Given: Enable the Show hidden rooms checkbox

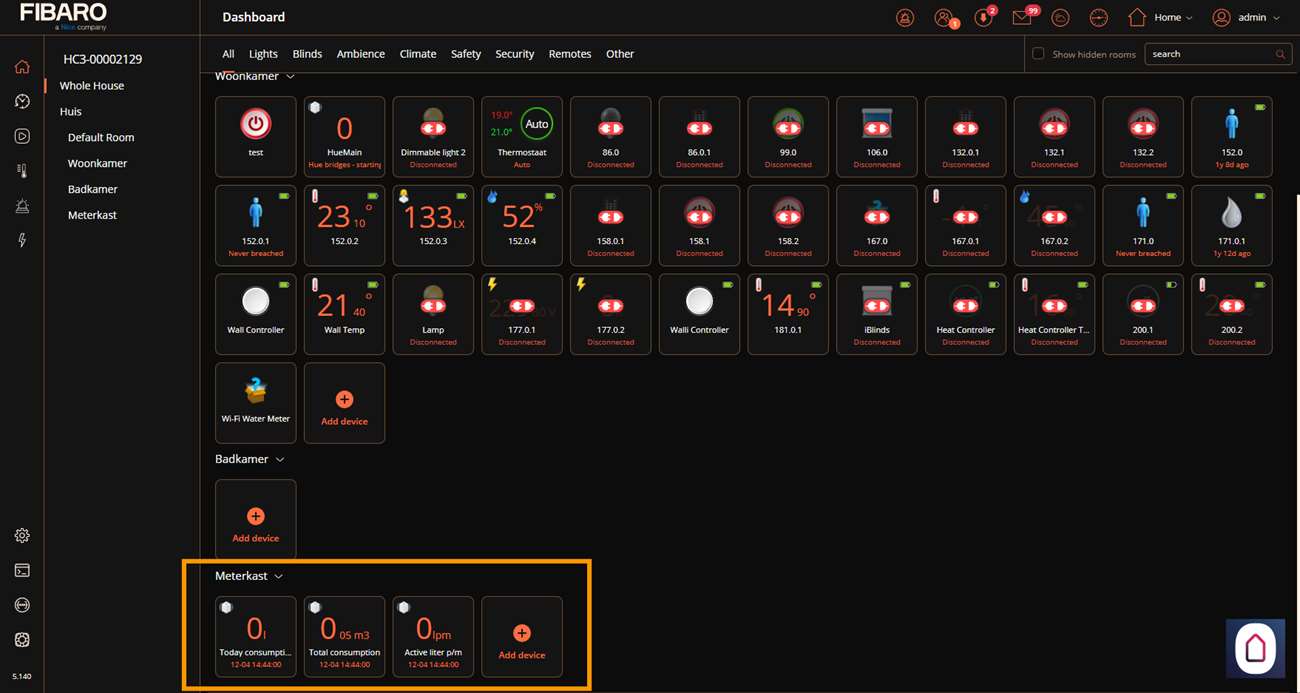Looking at the screenshot, I should click(1038, 54).
